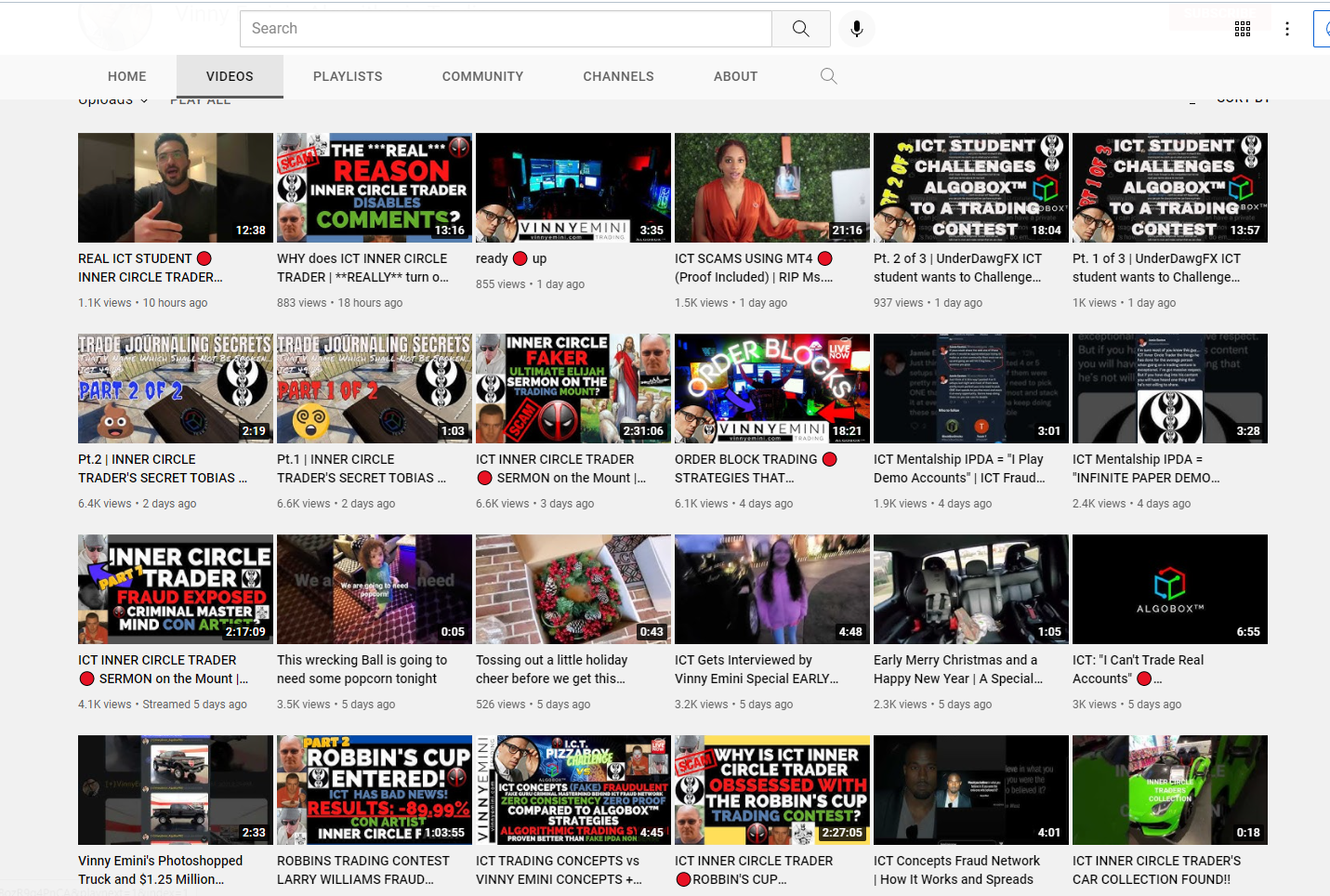1330x896 pixels.
Task: View the ABOUT tab
Action: [x=735, y=76]
